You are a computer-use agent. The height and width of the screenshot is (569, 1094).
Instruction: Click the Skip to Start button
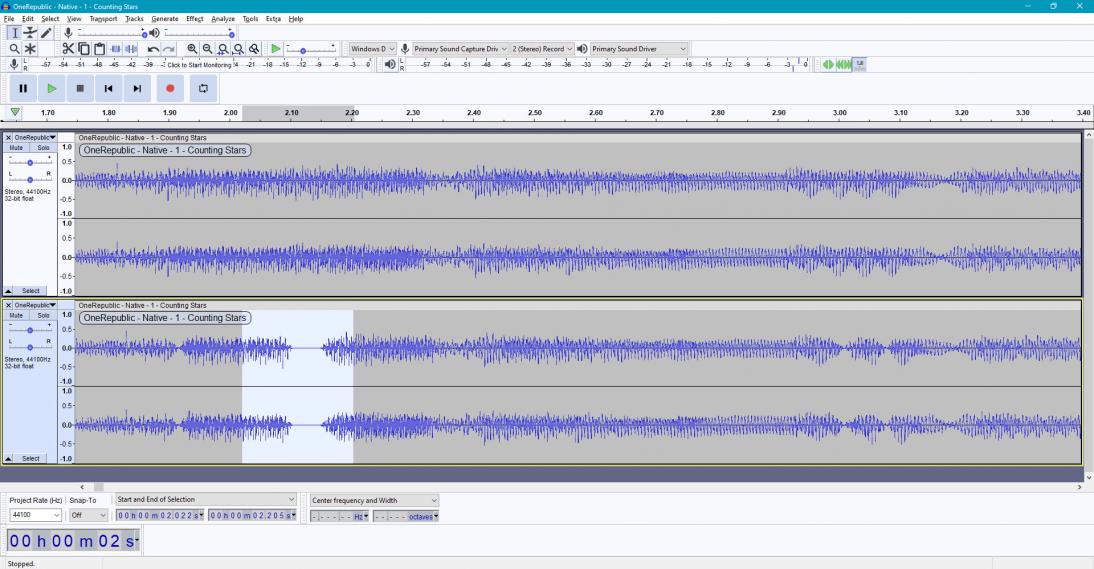pos(109,88)
